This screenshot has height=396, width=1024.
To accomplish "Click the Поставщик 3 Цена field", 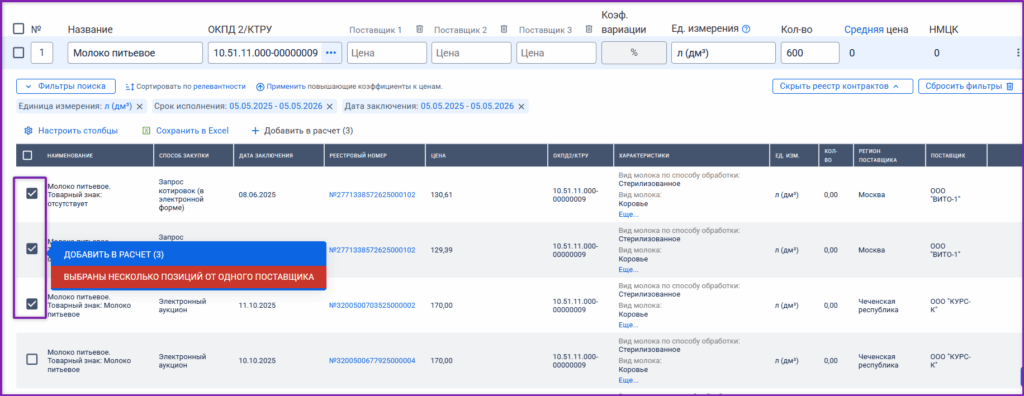I will coord(556,53).
